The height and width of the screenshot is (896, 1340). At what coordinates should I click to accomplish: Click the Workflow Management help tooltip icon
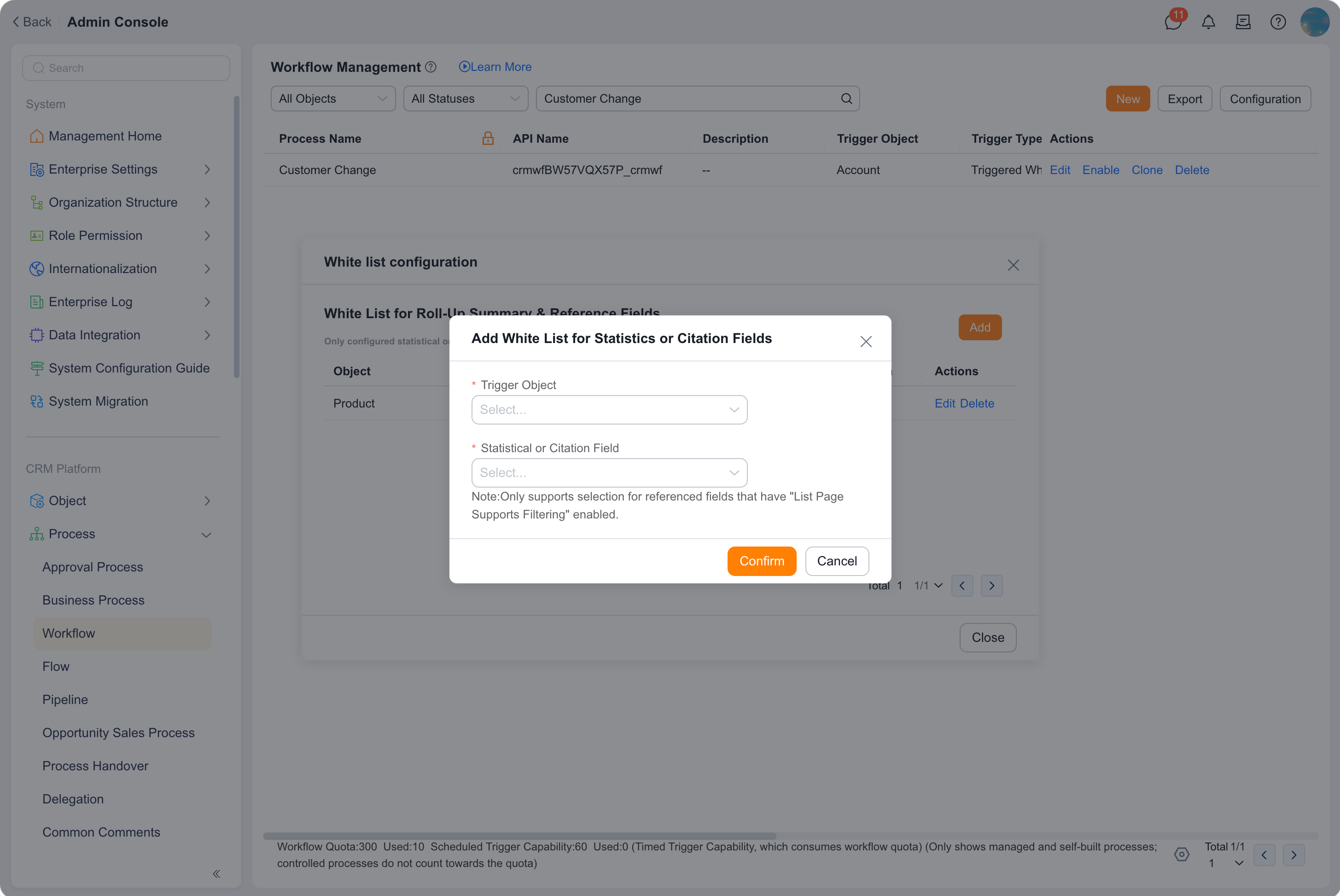click(x=431, y=67)
